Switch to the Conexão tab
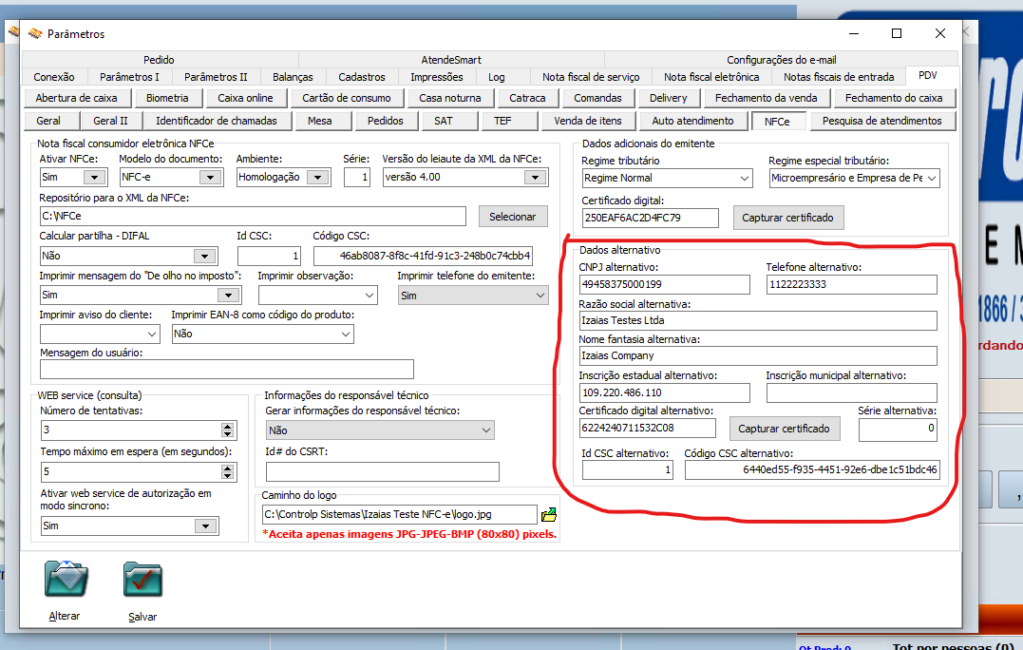This screenshot has width=1023, height=650. point(54,77)
